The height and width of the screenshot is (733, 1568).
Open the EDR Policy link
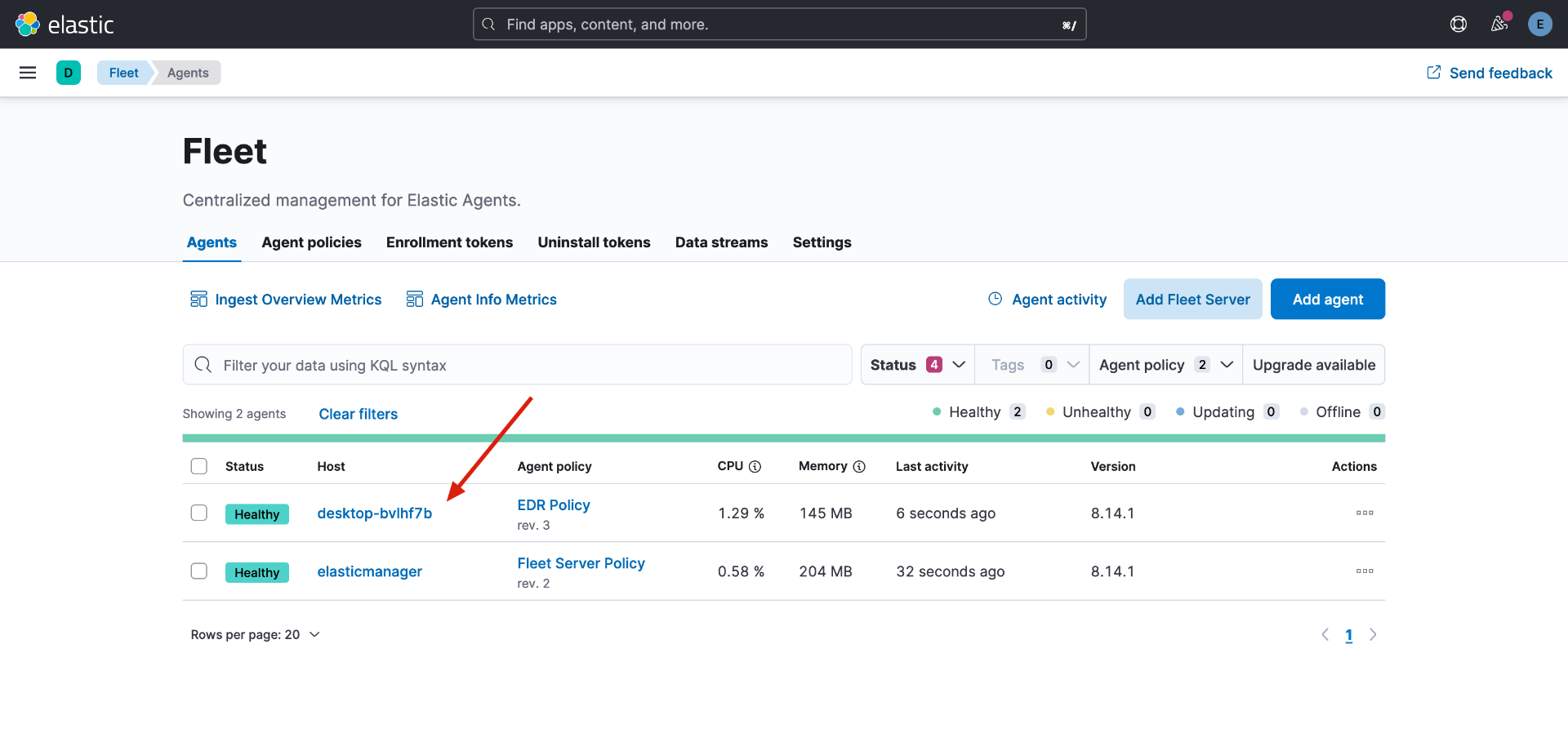coord(553,505)
